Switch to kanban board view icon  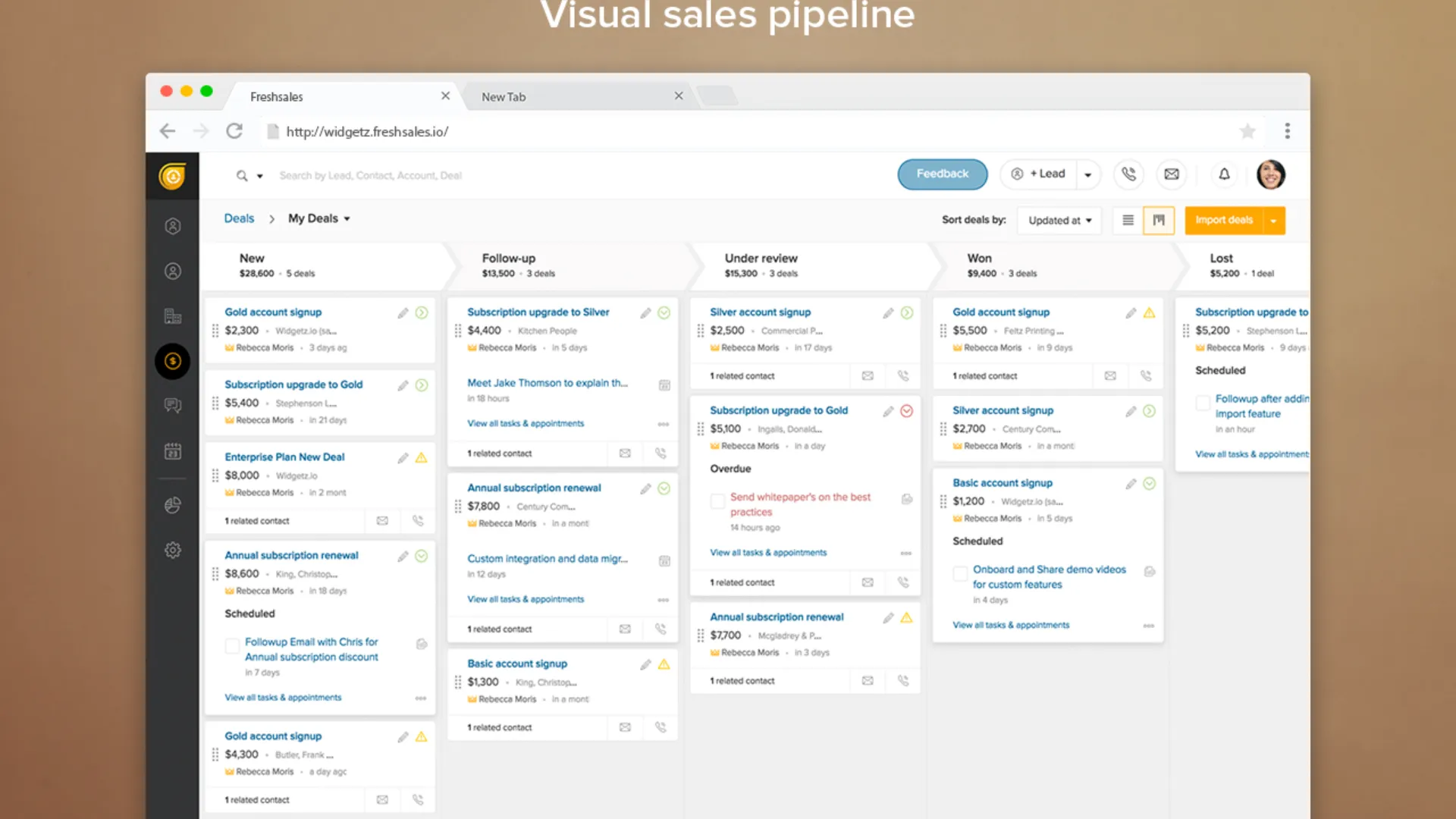[1159, 221]
